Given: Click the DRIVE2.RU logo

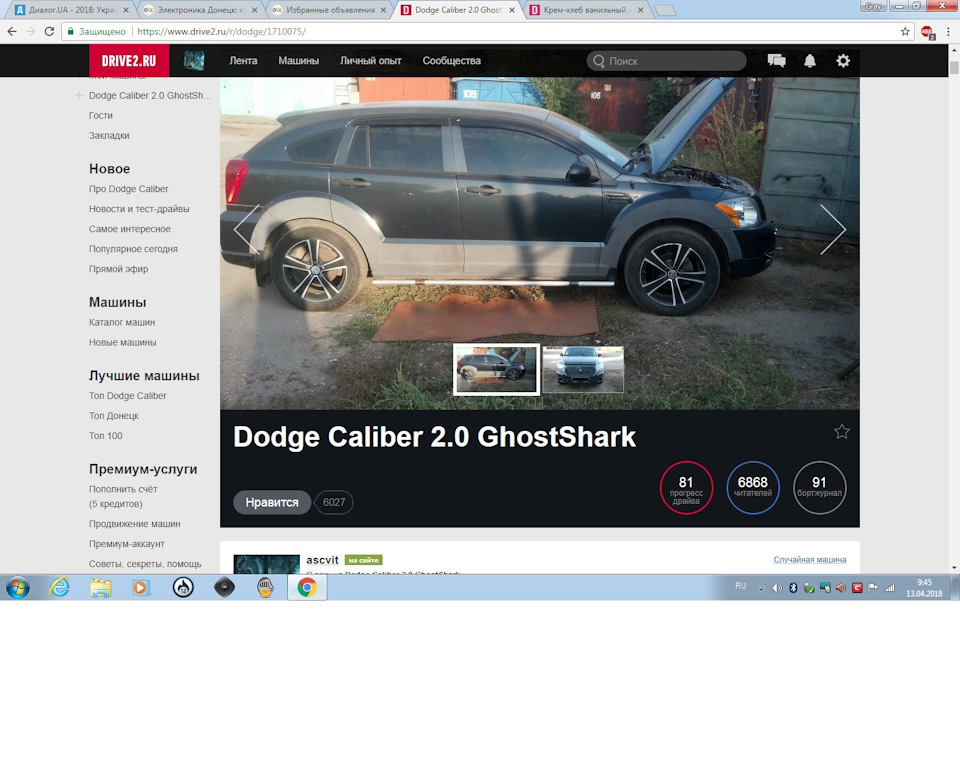Looking at the screenshot, I should pyautogui.click(x=129, y=61).
